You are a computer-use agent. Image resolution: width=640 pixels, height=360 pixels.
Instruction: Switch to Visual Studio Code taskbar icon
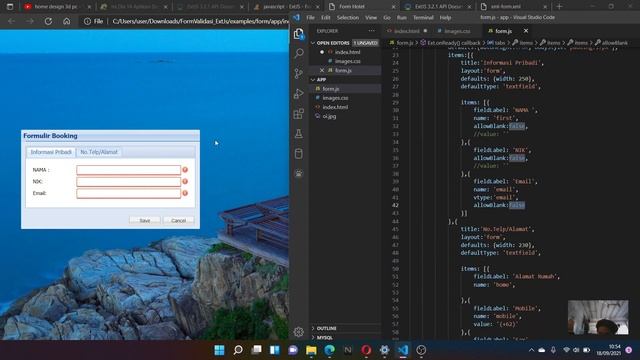pos(403,350)
